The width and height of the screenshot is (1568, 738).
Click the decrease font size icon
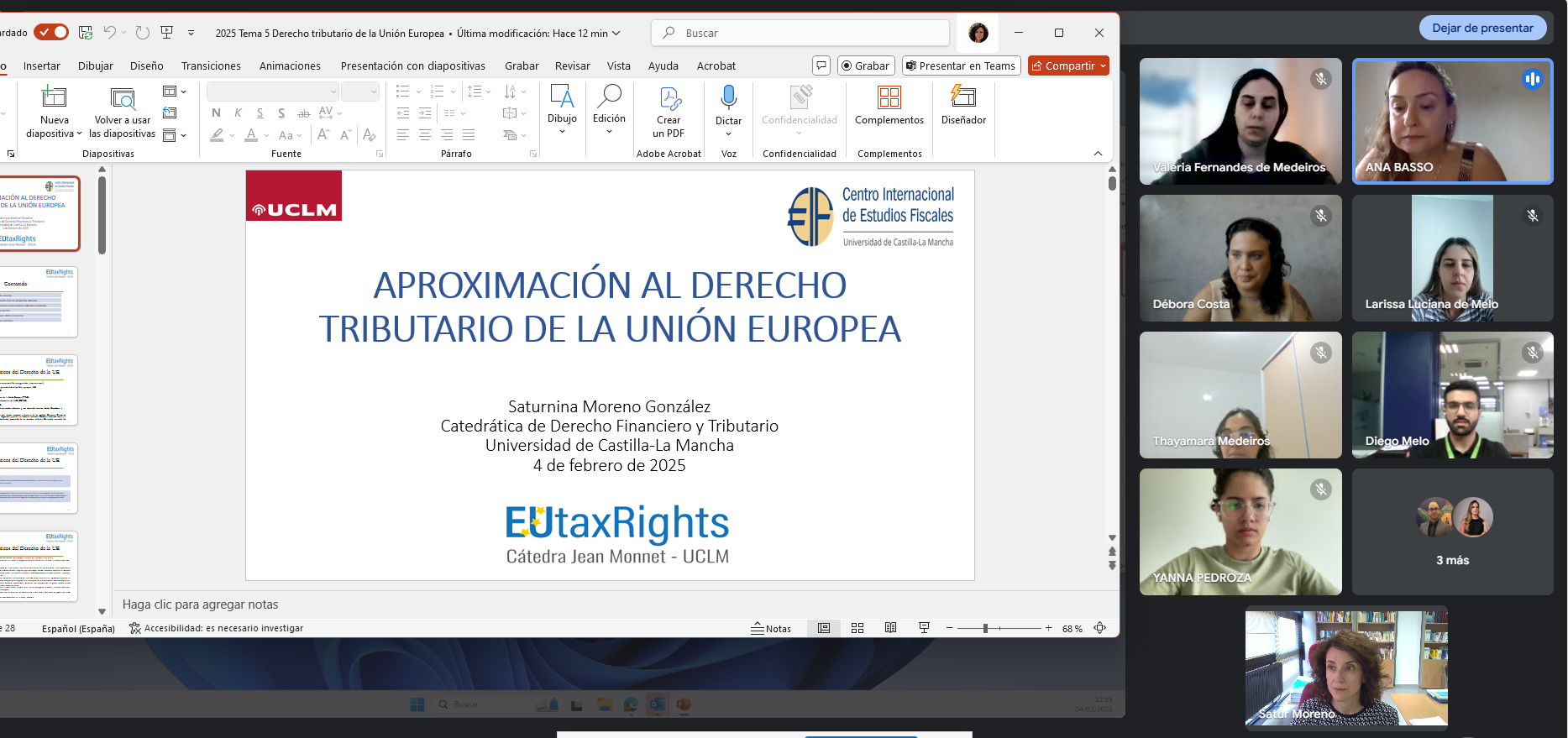coord(345,134)
